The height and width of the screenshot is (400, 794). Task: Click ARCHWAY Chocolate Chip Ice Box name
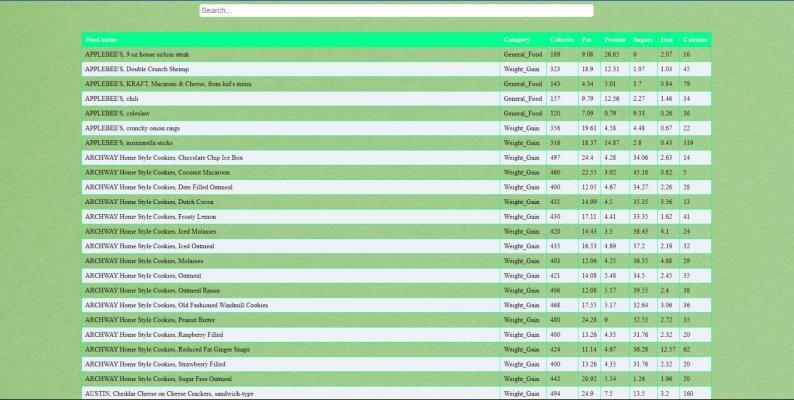(164, 157)
